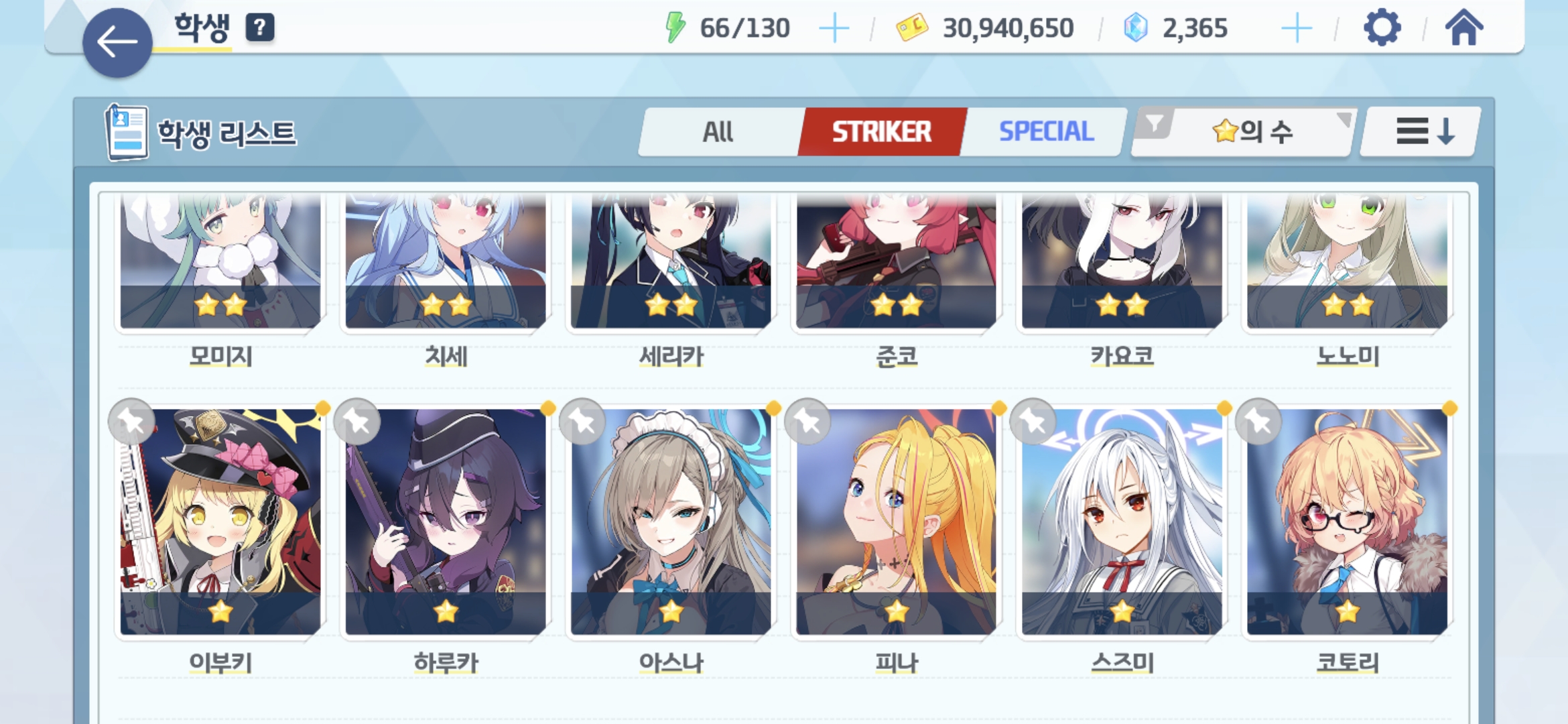Open student 스즈미 portrait
Screen dimensions: 1568x724
pyautogui.click(x=1122, y=522)
